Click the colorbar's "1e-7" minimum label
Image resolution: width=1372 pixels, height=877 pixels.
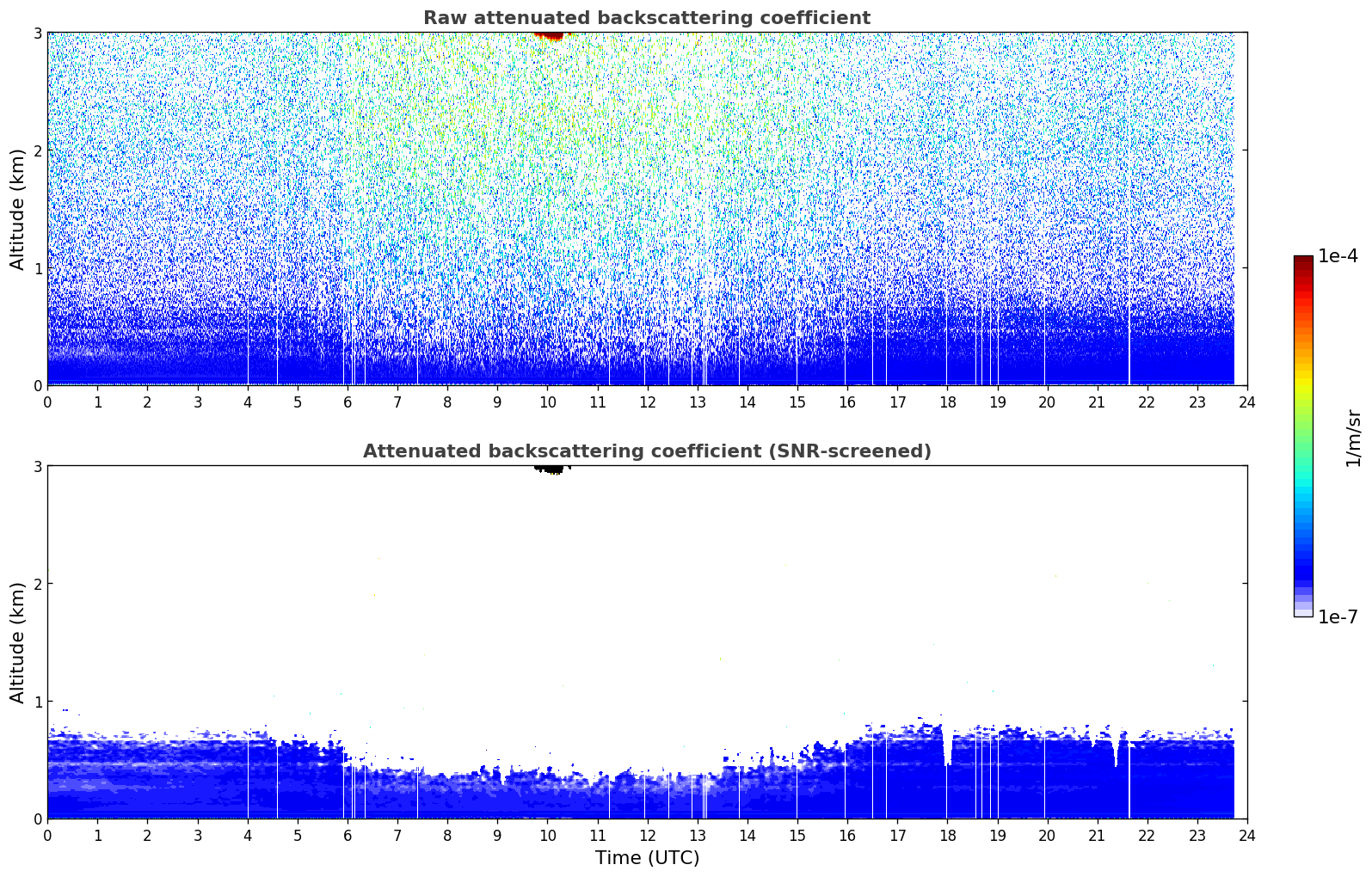pos(1338,617)
